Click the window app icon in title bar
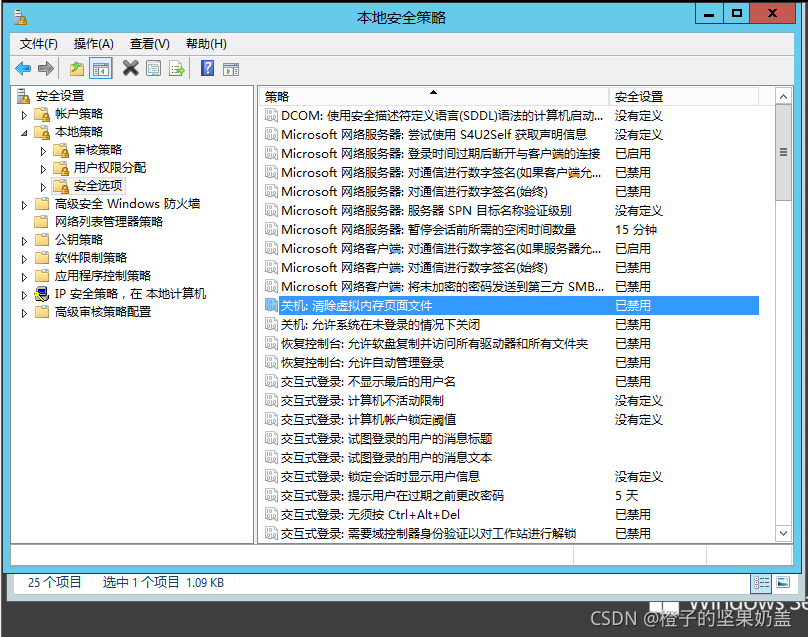 [20, 17]
